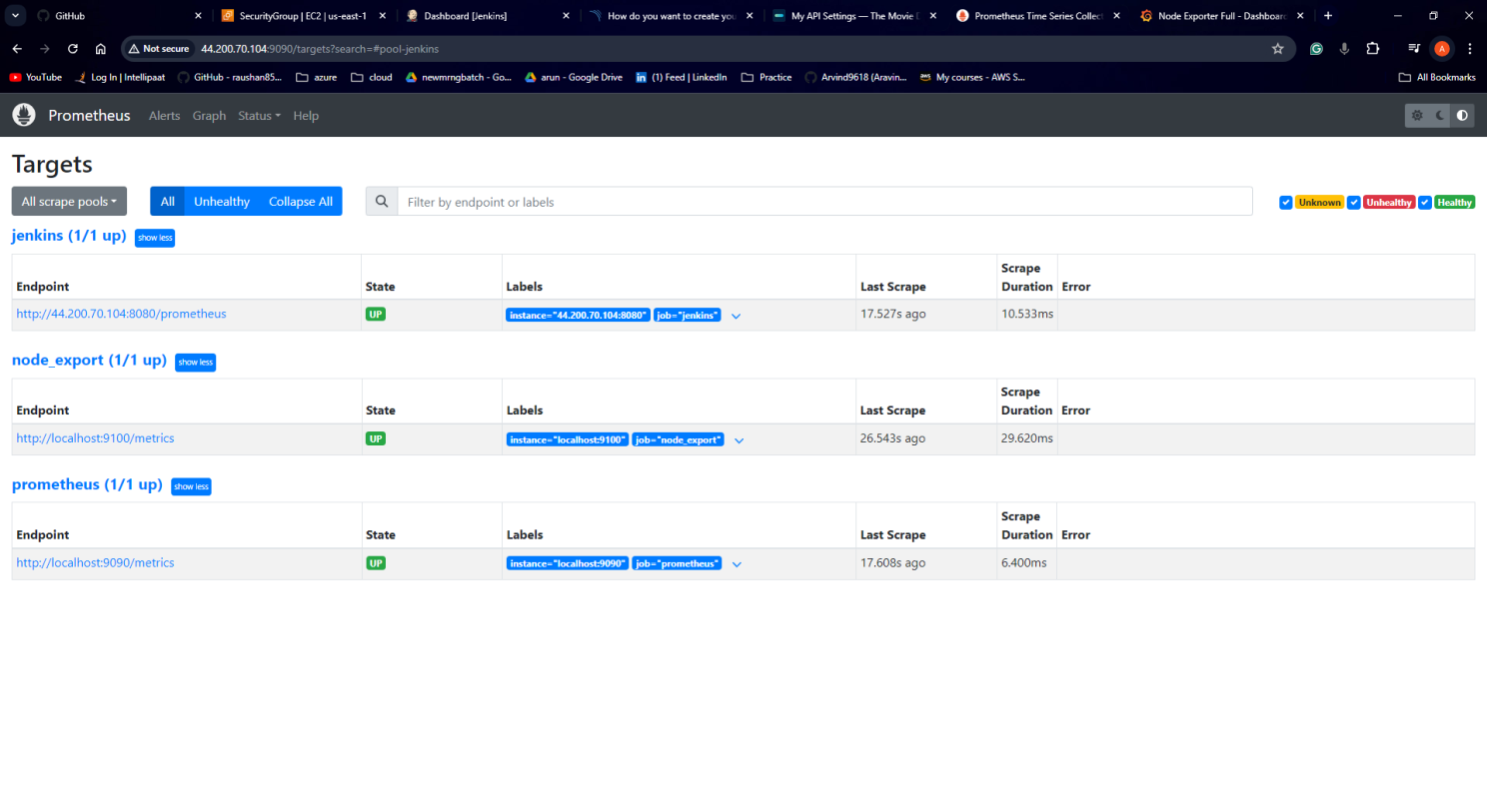Bookmark this page with the star icon
This screenshot has height=812, width=1487.
pos(1277,49)
